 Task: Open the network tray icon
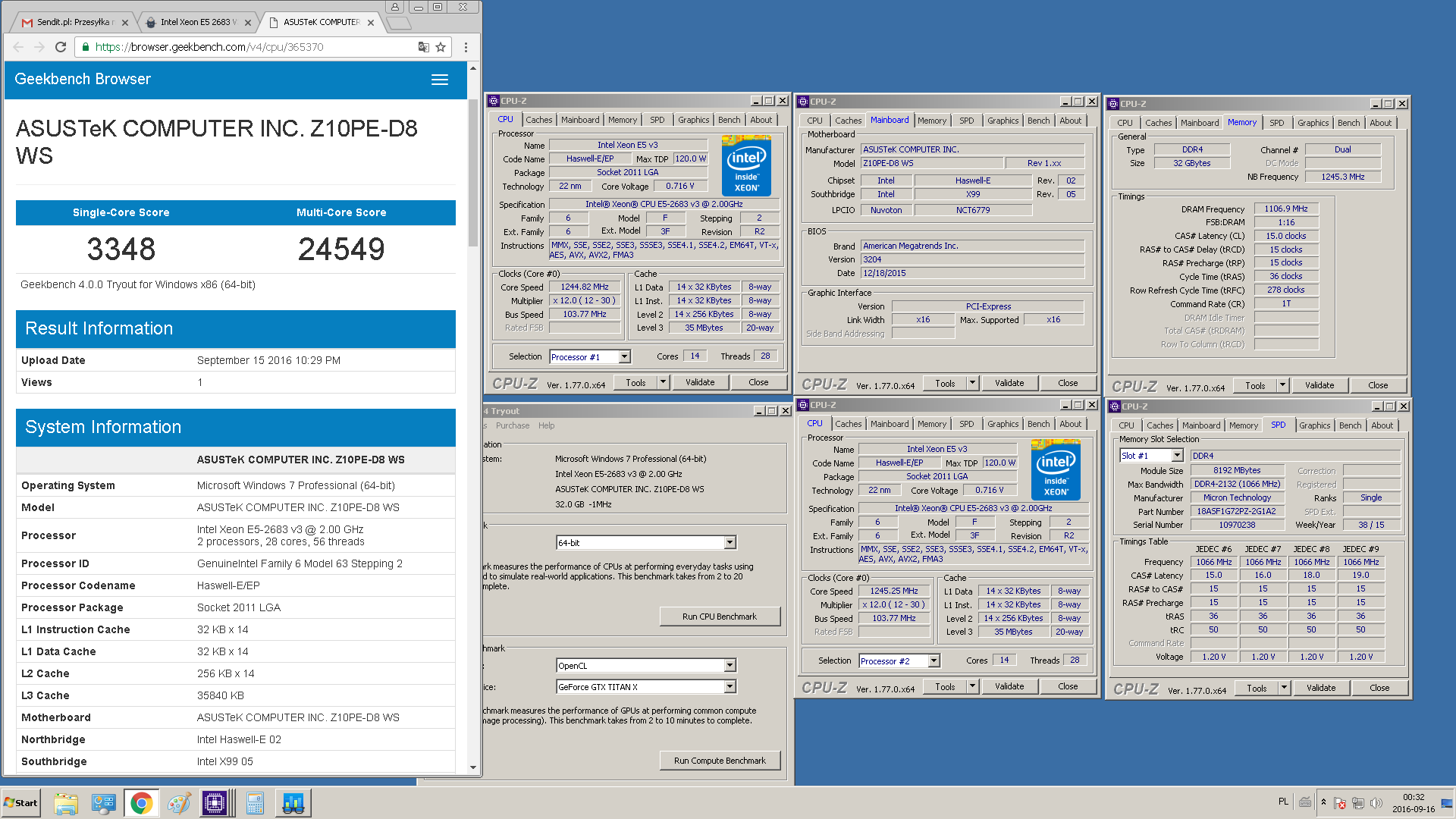[1358, 803]
